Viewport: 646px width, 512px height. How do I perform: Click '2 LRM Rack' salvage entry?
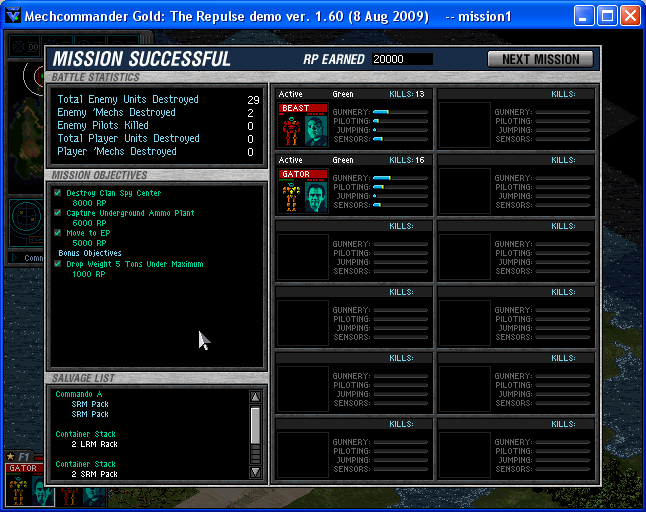pyautogui.click(x=94, y=444)
